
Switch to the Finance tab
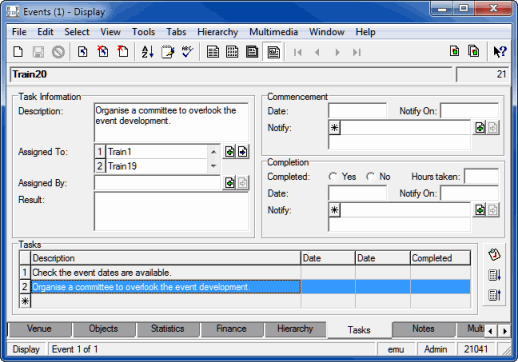(231, 329)
